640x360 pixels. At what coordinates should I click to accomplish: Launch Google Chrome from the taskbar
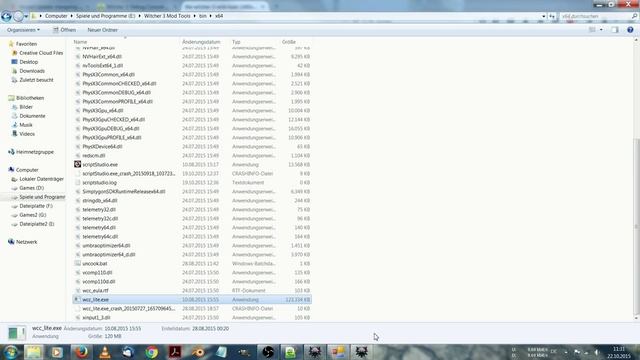pos(151,352)
